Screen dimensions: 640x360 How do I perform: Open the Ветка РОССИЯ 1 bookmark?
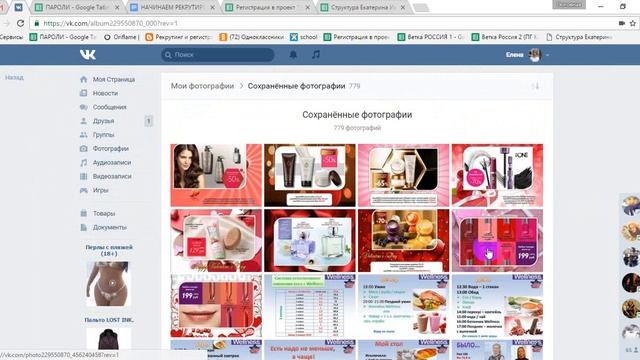coord(431,37)
